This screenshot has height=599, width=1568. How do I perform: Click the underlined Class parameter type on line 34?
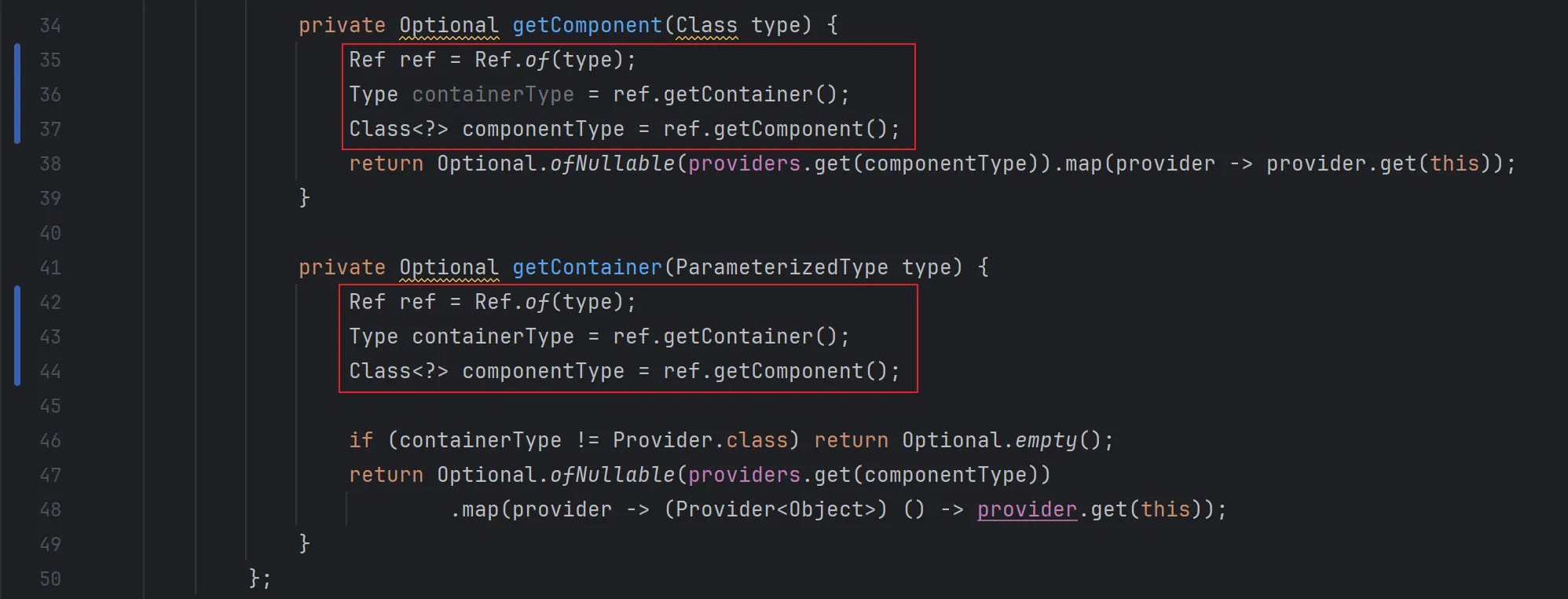tap(706, 26)
